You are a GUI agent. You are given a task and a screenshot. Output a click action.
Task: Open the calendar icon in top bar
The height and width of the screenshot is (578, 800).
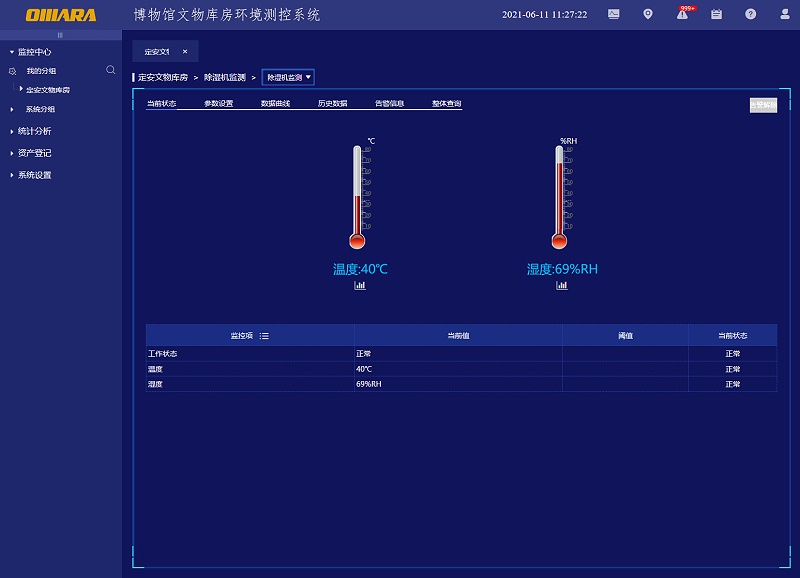click(716, 15)
